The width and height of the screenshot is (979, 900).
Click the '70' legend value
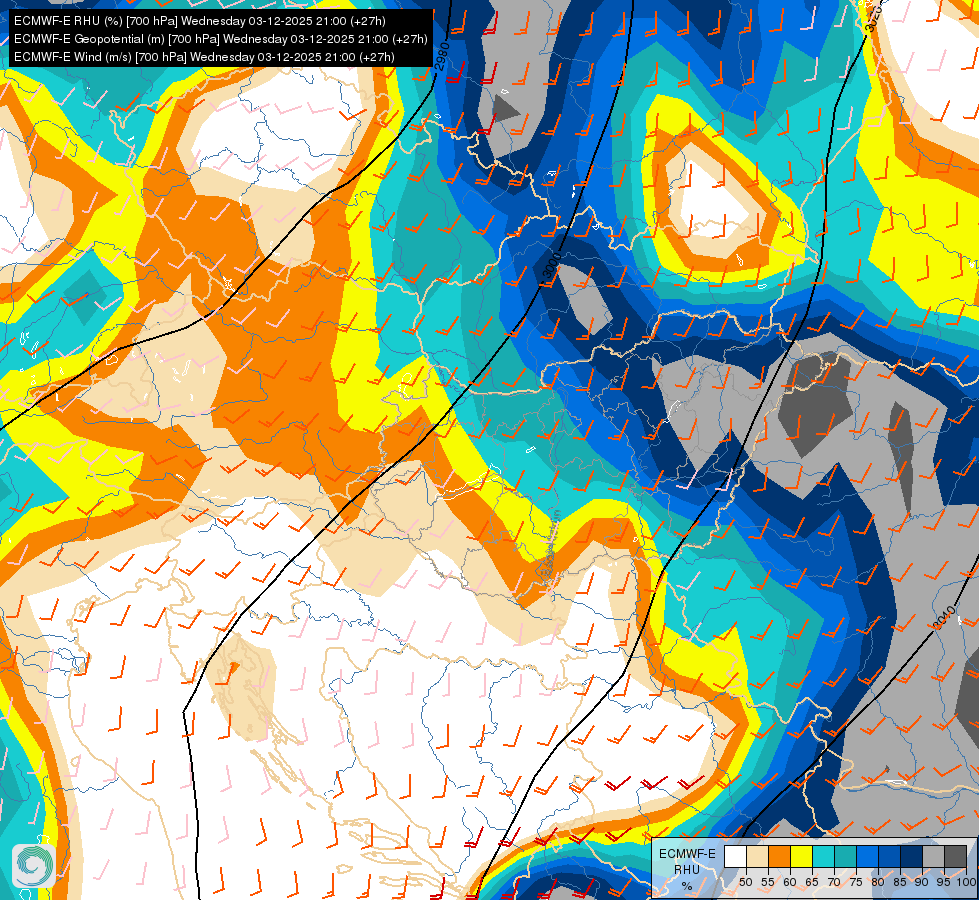(x=834, y=882)
